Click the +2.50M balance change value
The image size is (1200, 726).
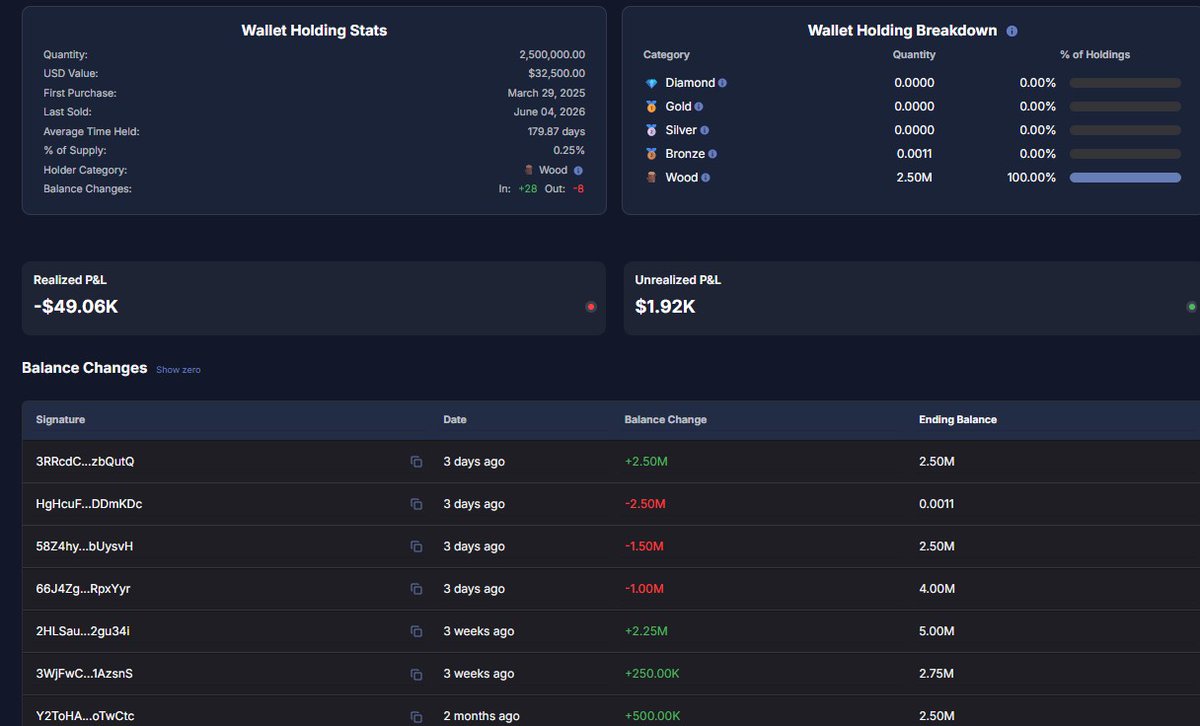click(646, 462)
